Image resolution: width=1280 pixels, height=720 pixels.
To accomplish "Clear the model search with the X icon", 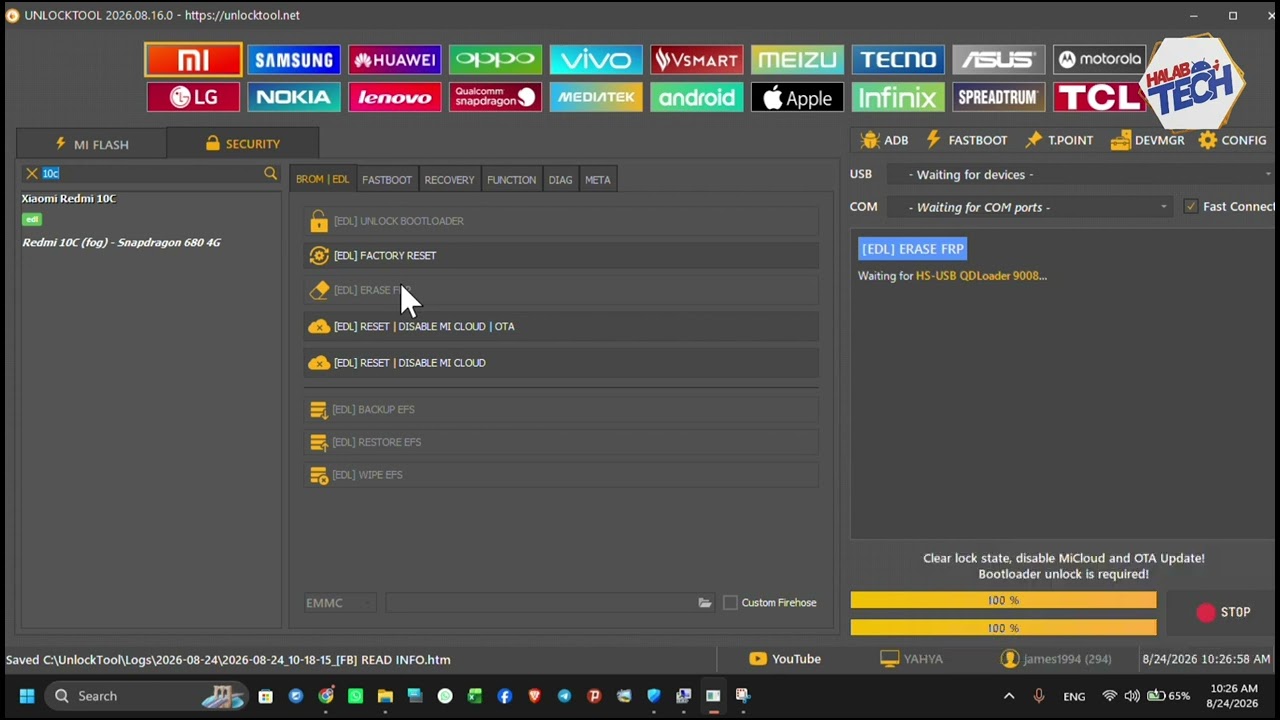I will (32, 174).
